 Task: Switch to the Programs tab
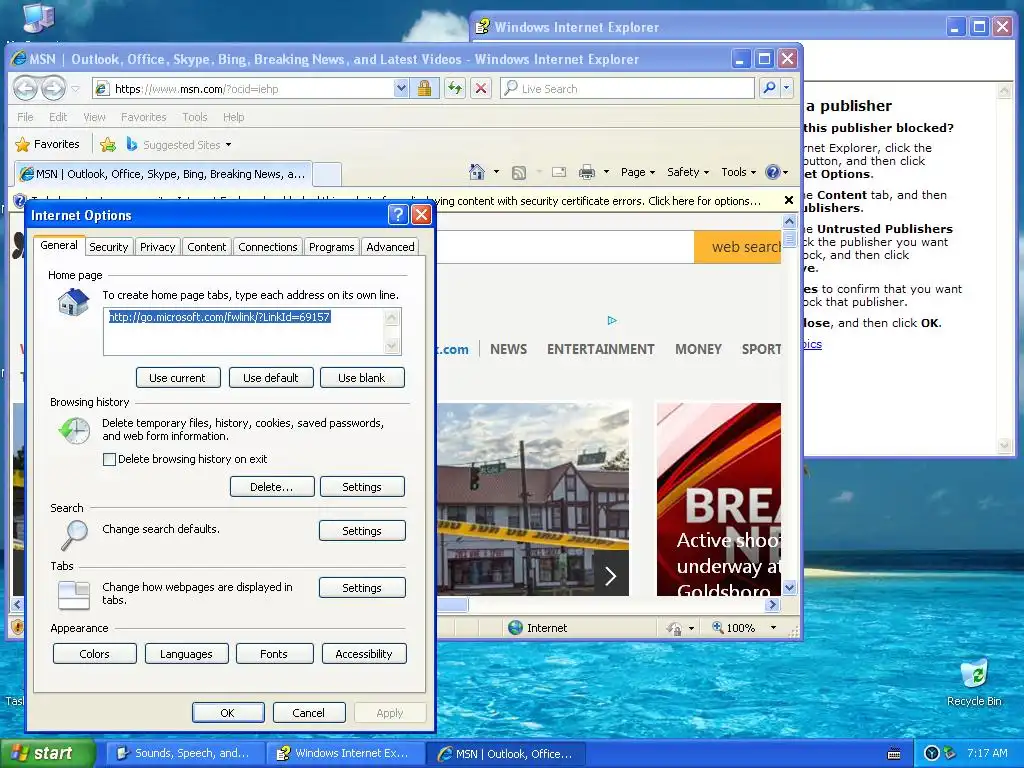[x=331, y=247]
